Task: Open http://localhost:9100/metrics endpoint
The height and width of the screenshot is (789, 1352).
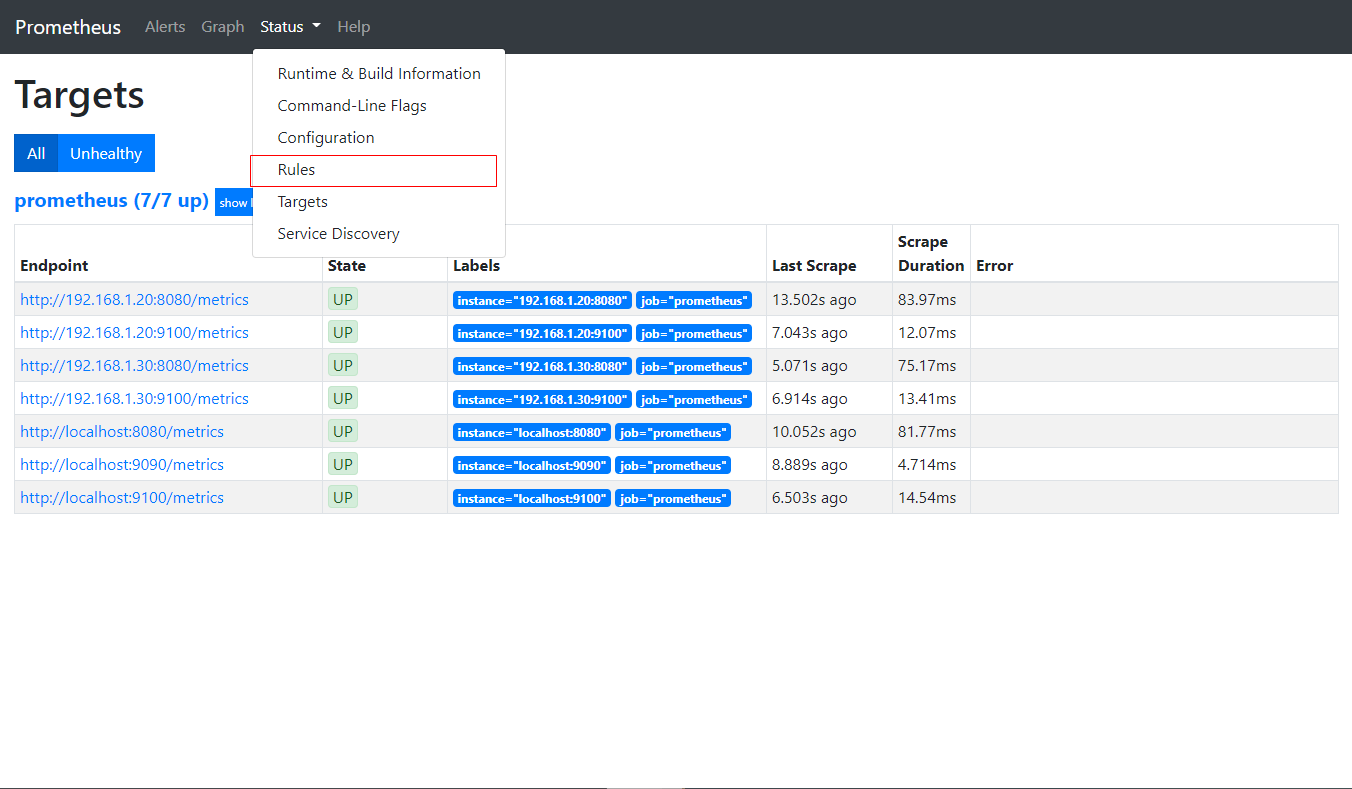Action: point(122,498)
